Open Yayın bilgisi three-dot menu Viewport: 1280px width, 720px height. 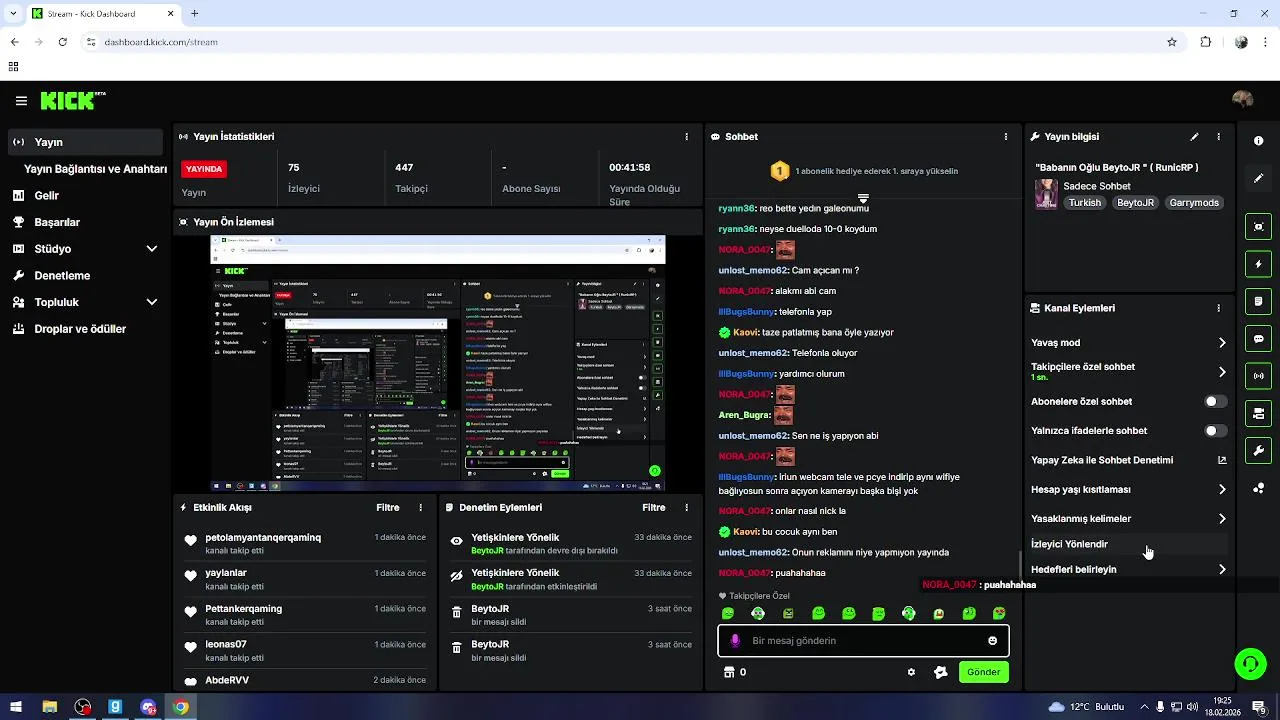pos(1218,137)
